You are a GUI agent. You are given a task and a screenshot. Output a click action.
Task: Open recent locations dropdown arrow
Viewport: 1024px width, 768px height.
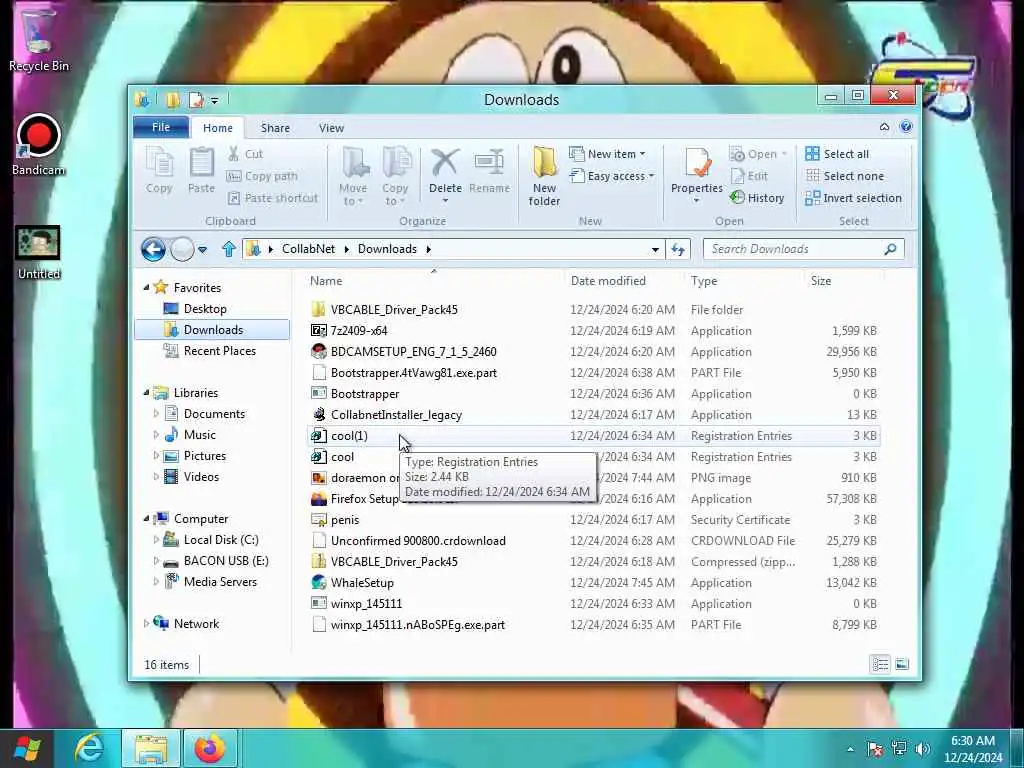point(202,249)
